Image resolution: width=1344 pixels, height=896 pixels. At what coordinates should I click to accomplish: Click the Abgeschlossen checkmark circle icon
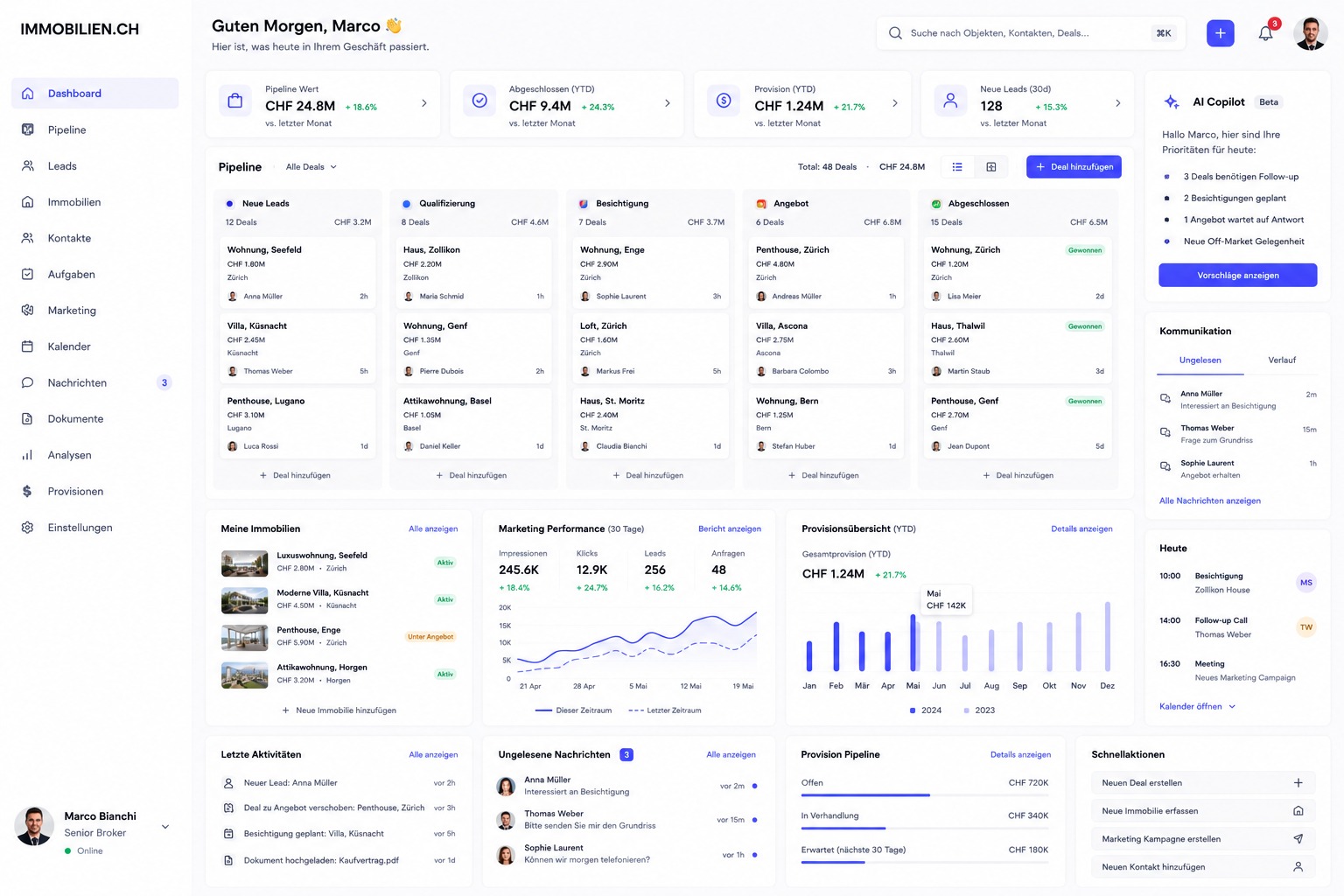click(x=479, y=101)
